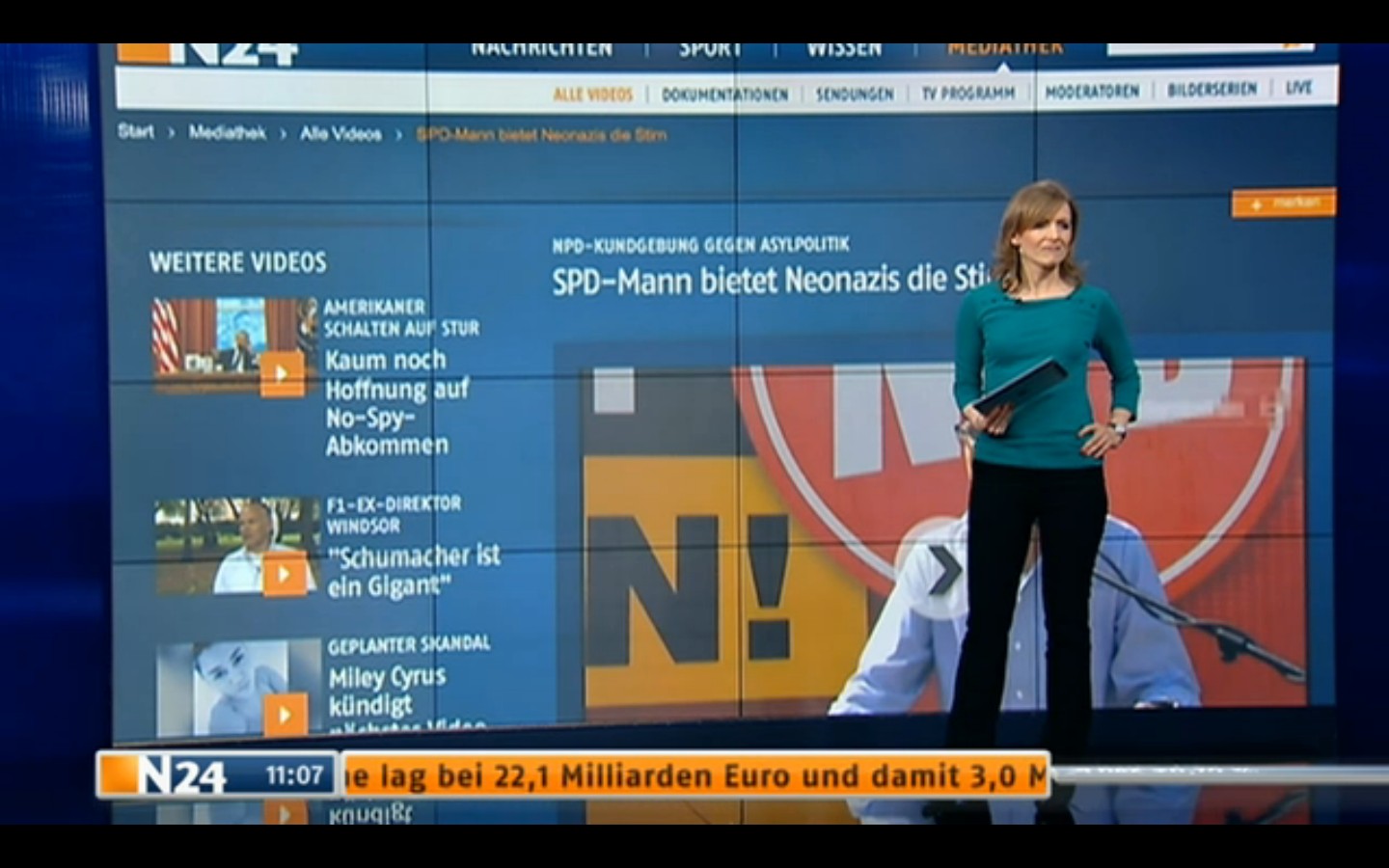The width and height of the screenshot is (1389, 868).
Task: Click 'NPD-Kundgebung gegen Asylpolitik' kicker
Action: pos(700,246)
